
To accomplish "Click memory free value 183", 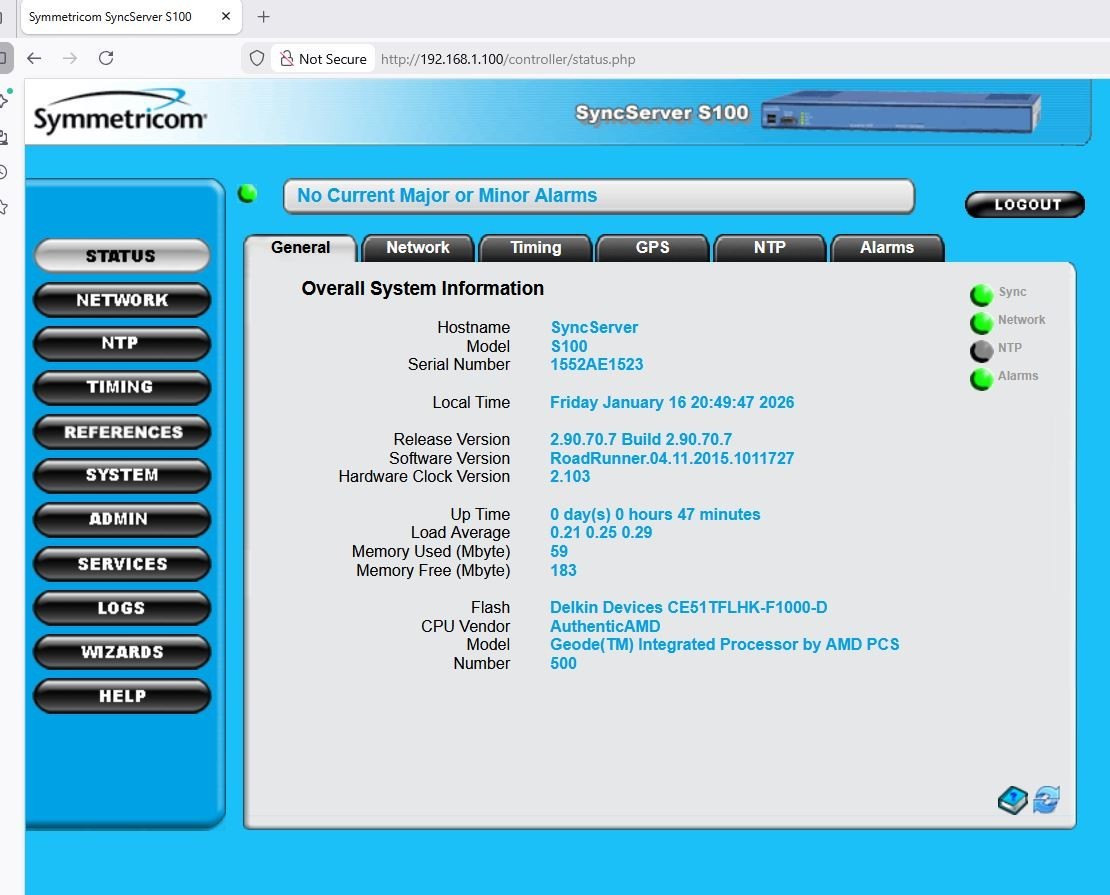I will point(563,570).
